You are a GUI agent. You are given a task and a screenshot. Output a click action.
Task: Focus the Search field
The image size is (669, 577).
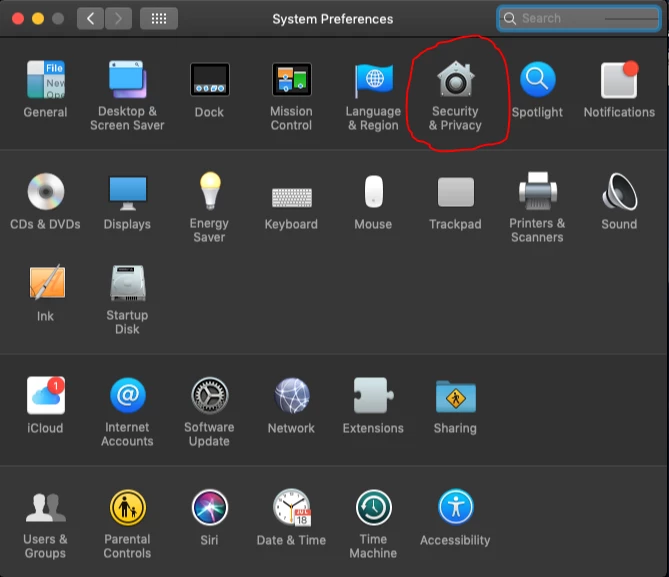pos(579,18)
